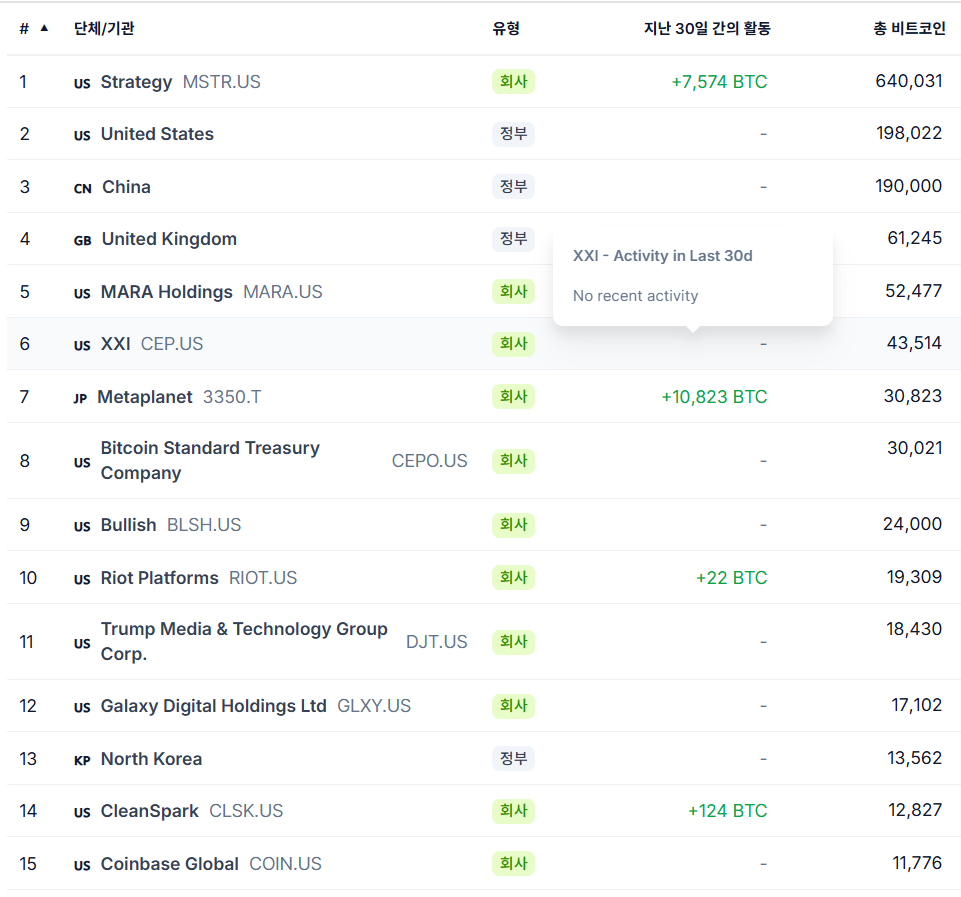This screenshot has height=897, width=961.
Task: Sort by 지난 30일 간의 활동 header
Action: 707,29
